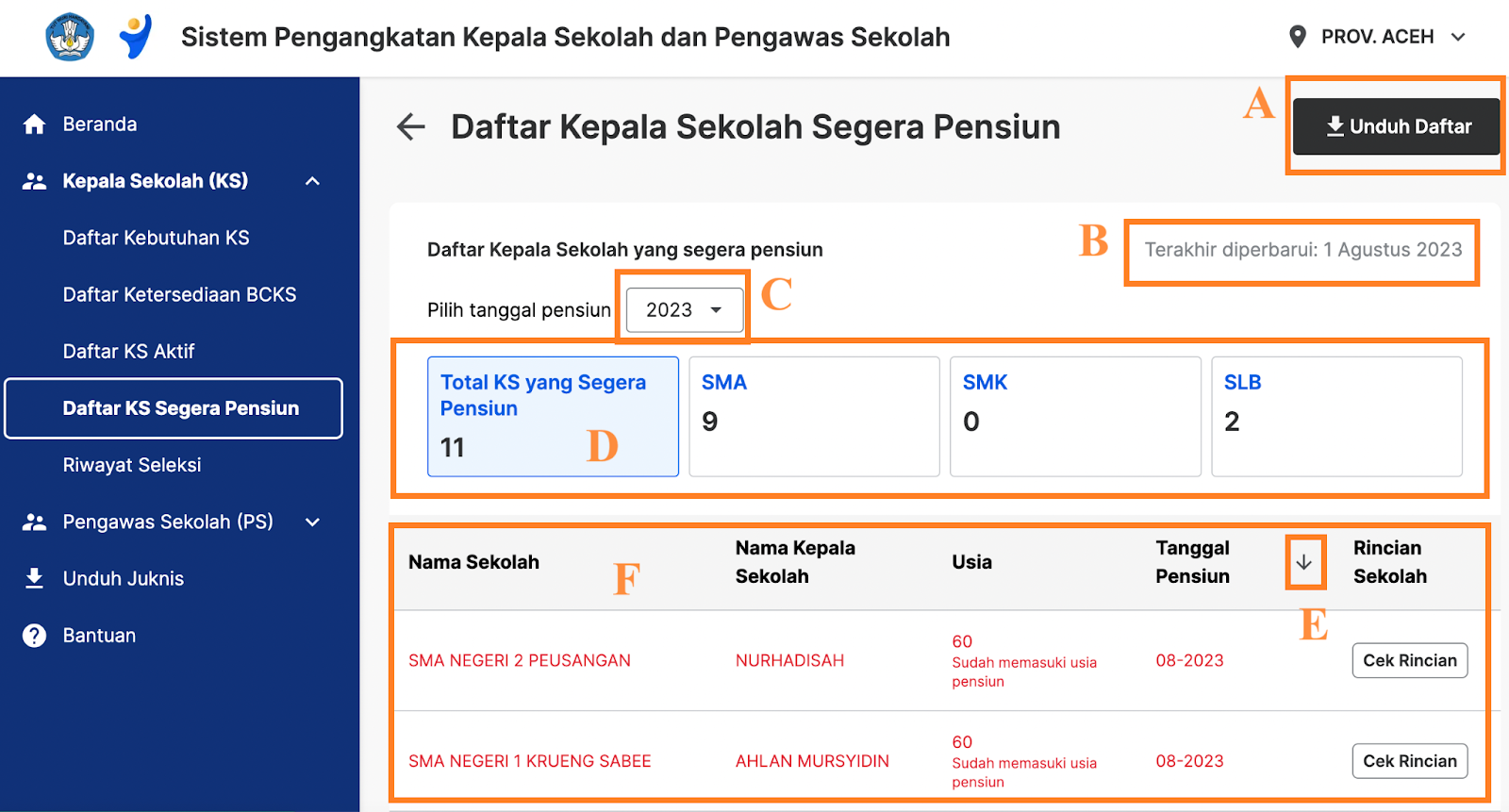Open the PROV. ACEH region dropdown chevron
This screenshot has width=1509, height=812.
1458,37
